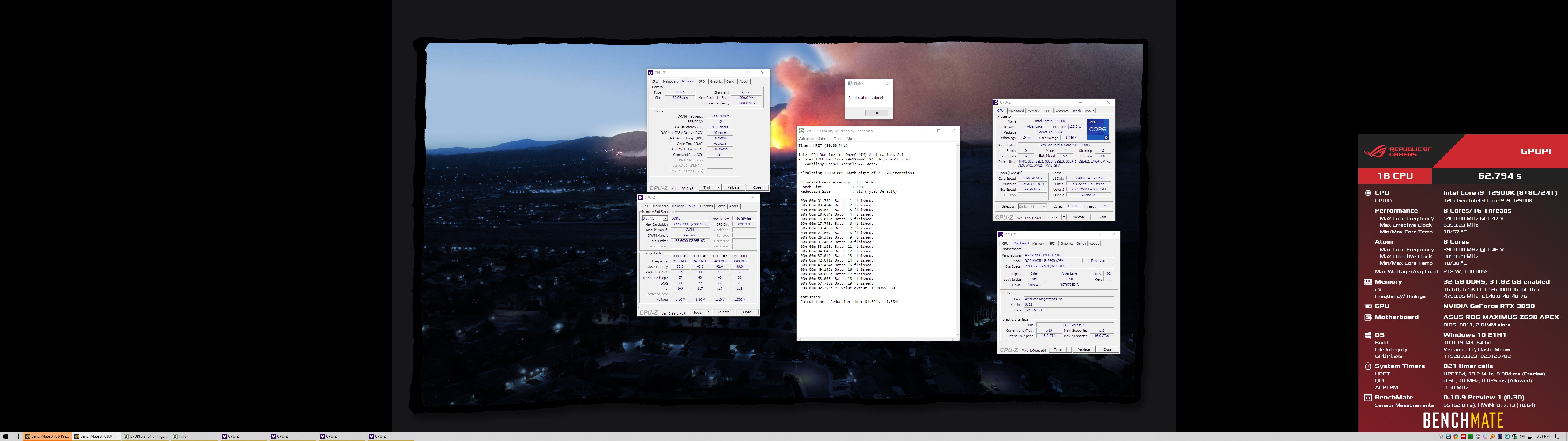Select CPU tab in CPU-Z SPD window
This screenshot has height=441, width=1568.
click(x=645, y=206)
